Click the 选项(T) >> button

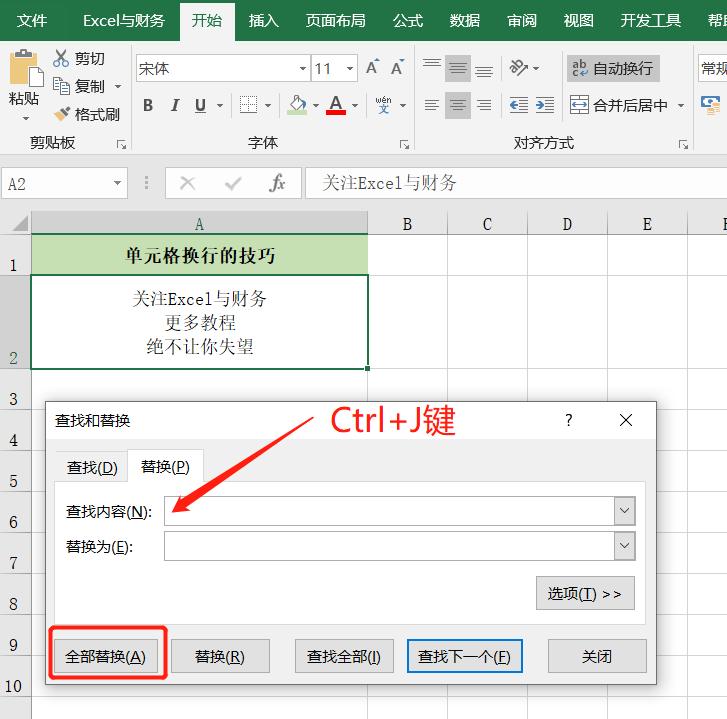(x=585, y=593)
